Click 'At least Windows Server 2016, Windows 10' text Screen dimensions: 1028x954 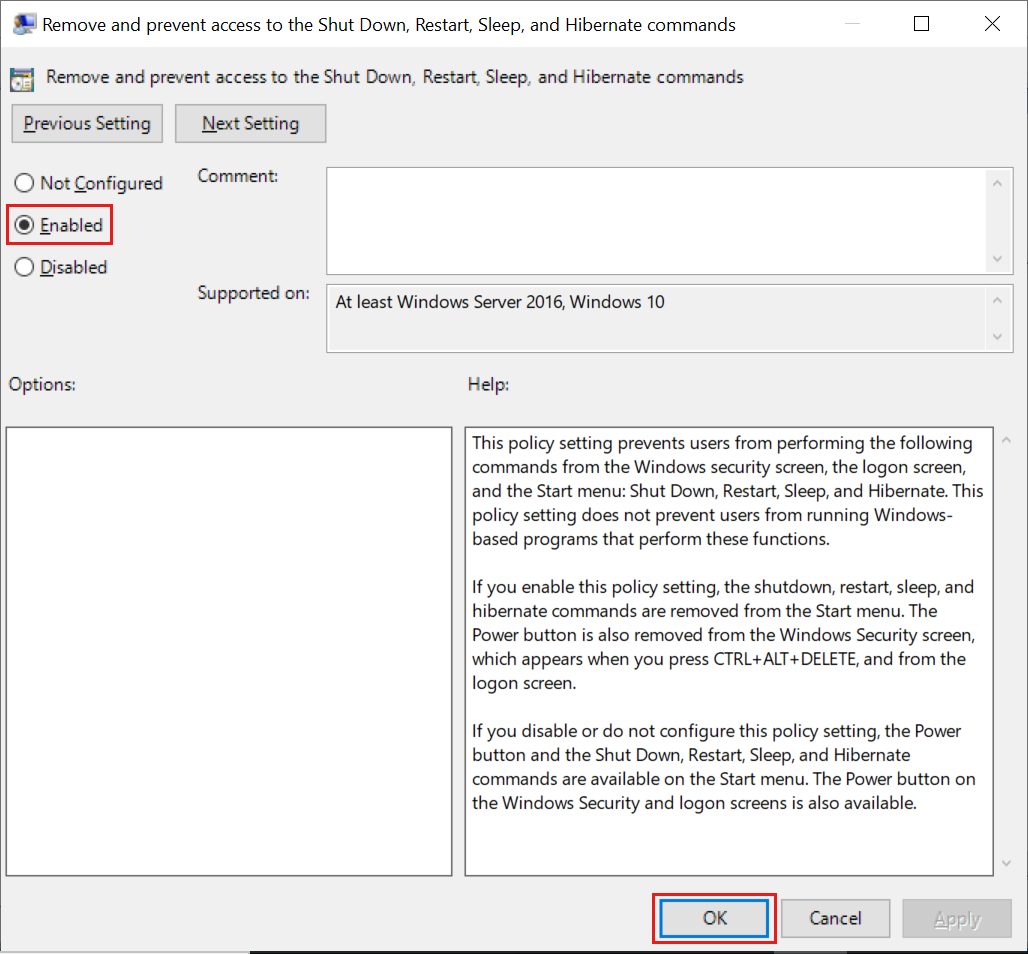[x=500, y=302]
